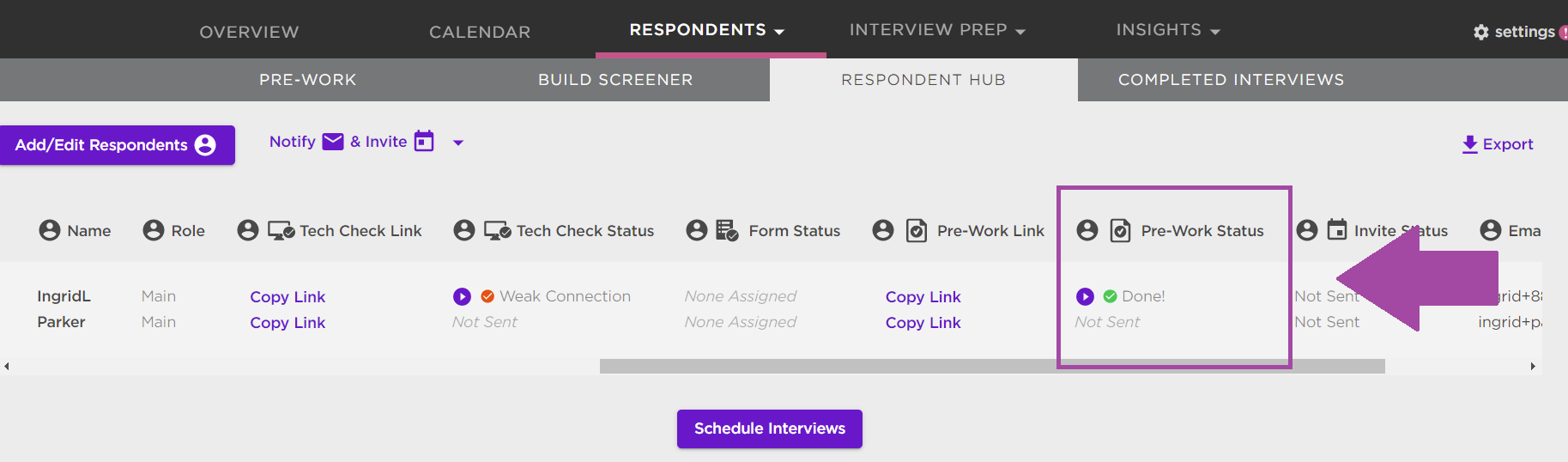
Task: Switch to the Completed Interviews tab
Action: coord(1231,80)
